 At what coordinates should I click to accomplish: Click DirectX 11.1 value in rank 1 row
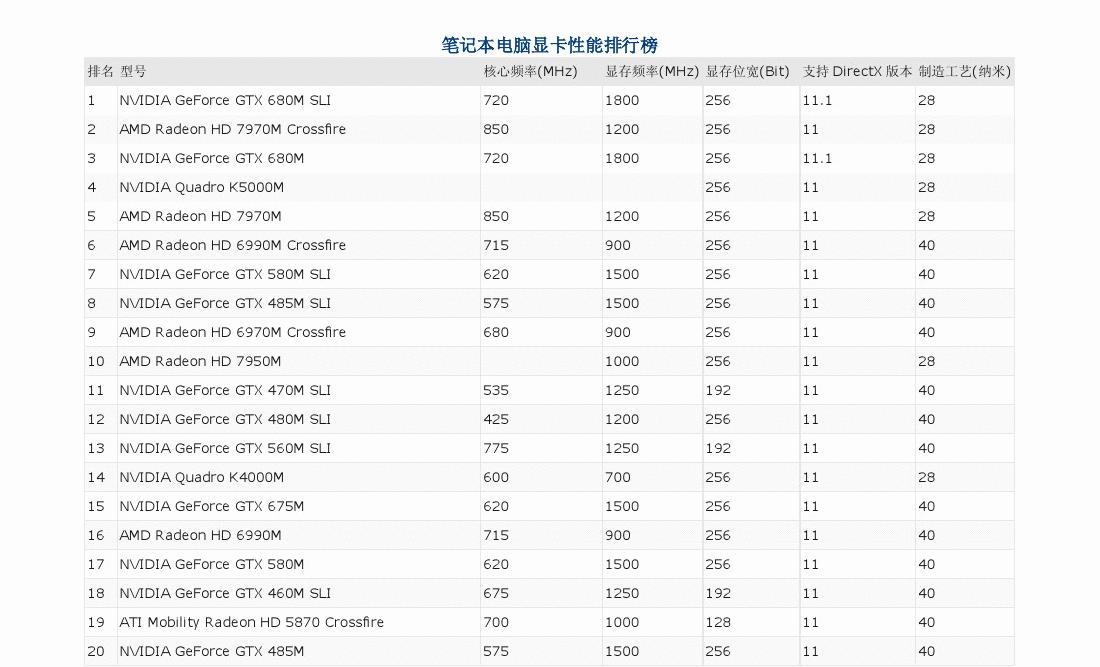pos(817,100)
